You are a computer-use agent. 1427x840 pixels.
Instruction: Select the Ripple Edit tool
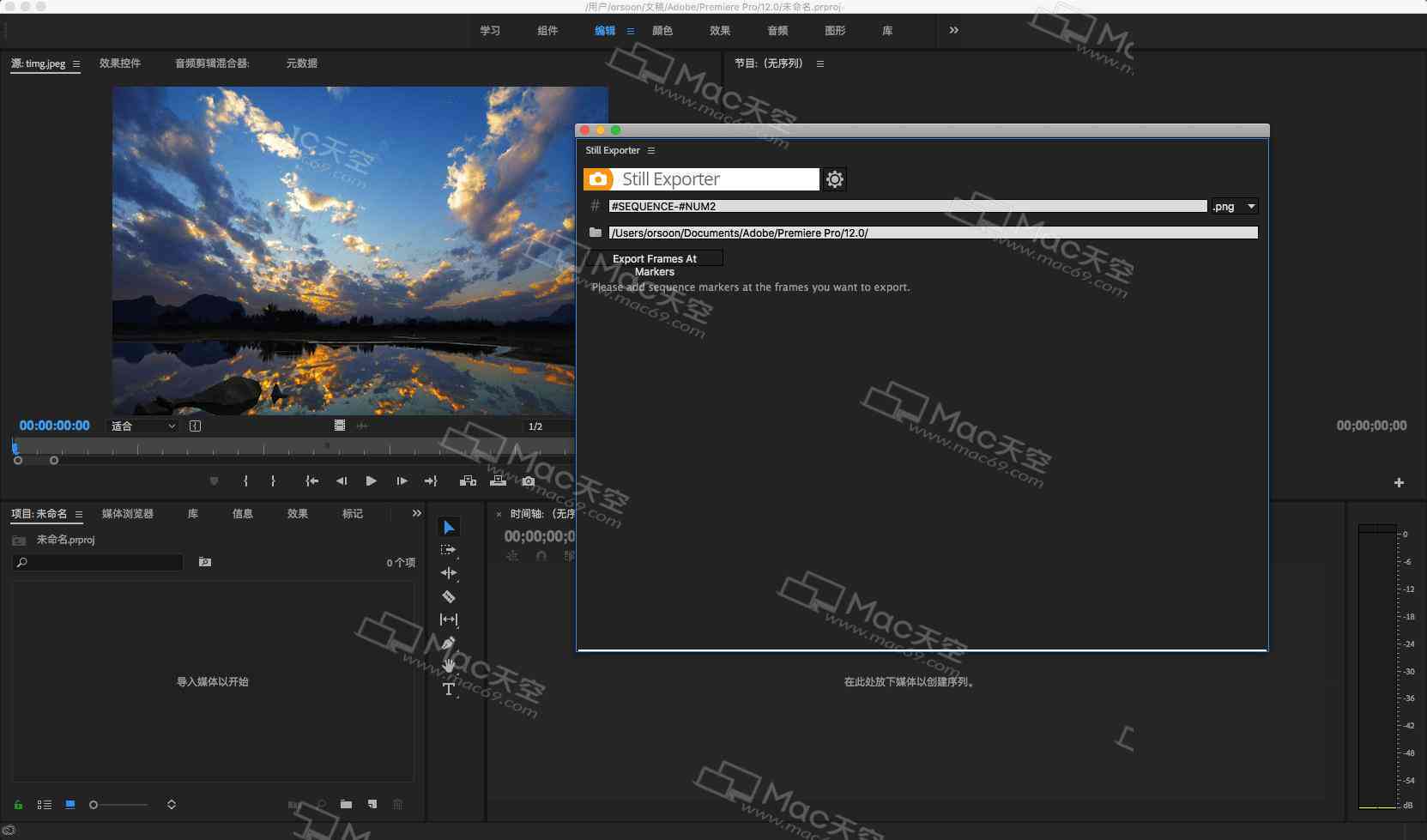pos(448,573)
